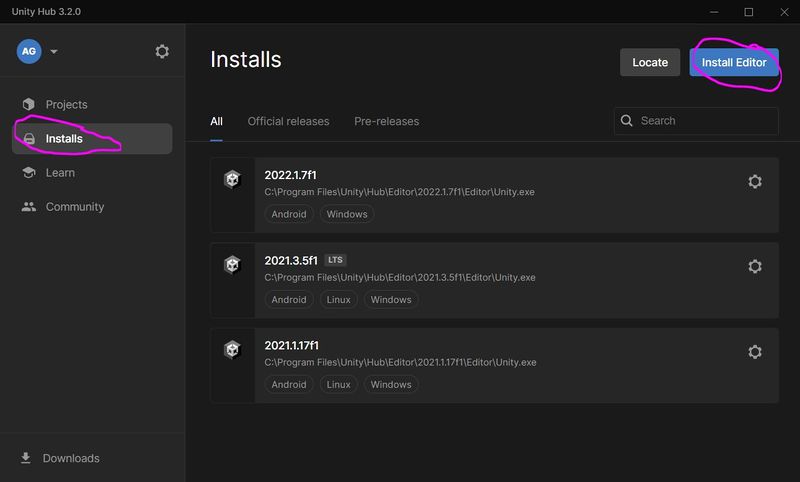Image resolution: width=800 pixels, height=482 pixels.
Task: Expand the account dropdown arrow
Action: click(x=54, y=52)
